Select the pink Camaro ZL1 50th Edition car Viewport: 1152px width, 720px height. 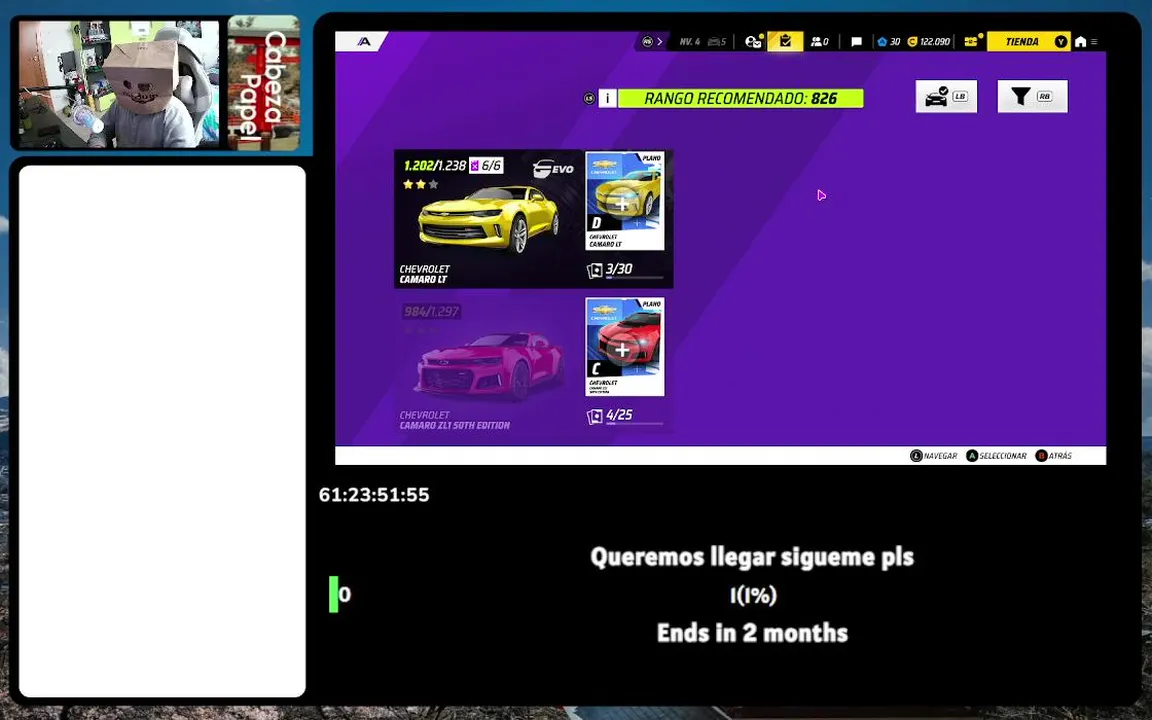click(488, 366)
